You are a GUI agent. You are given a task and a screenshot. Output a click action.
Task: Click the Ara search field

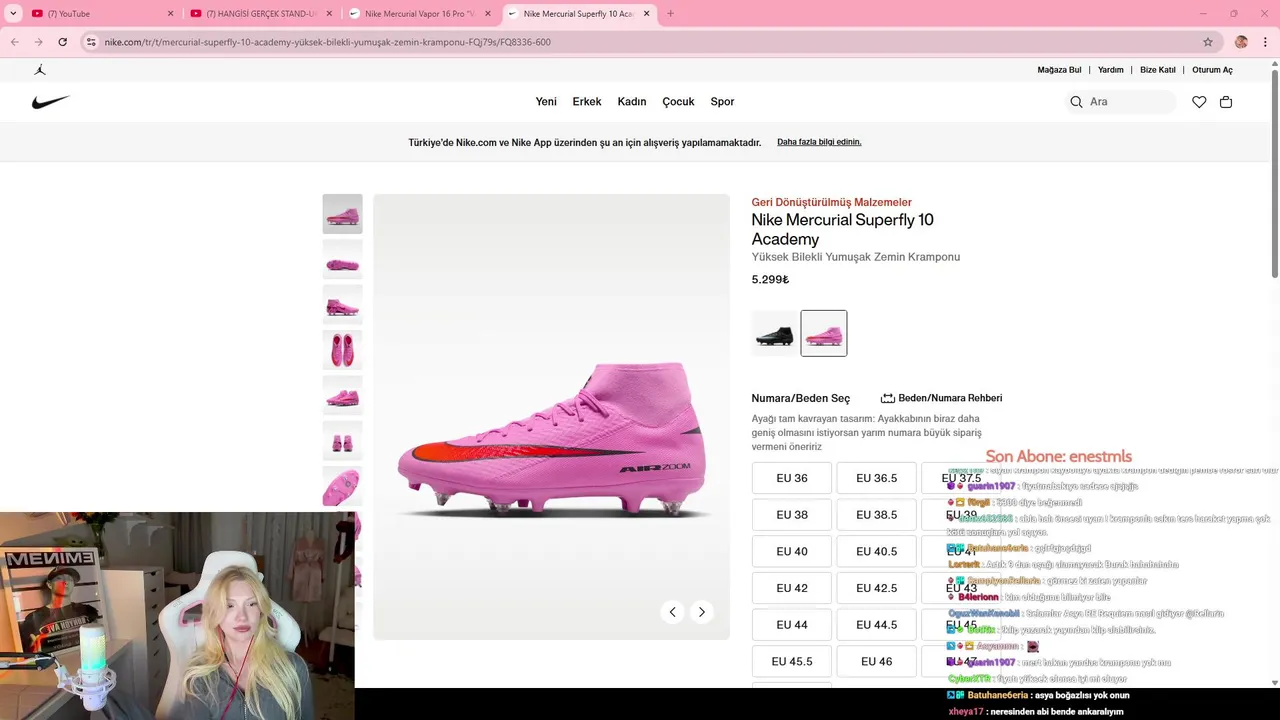click(1120, 102)
